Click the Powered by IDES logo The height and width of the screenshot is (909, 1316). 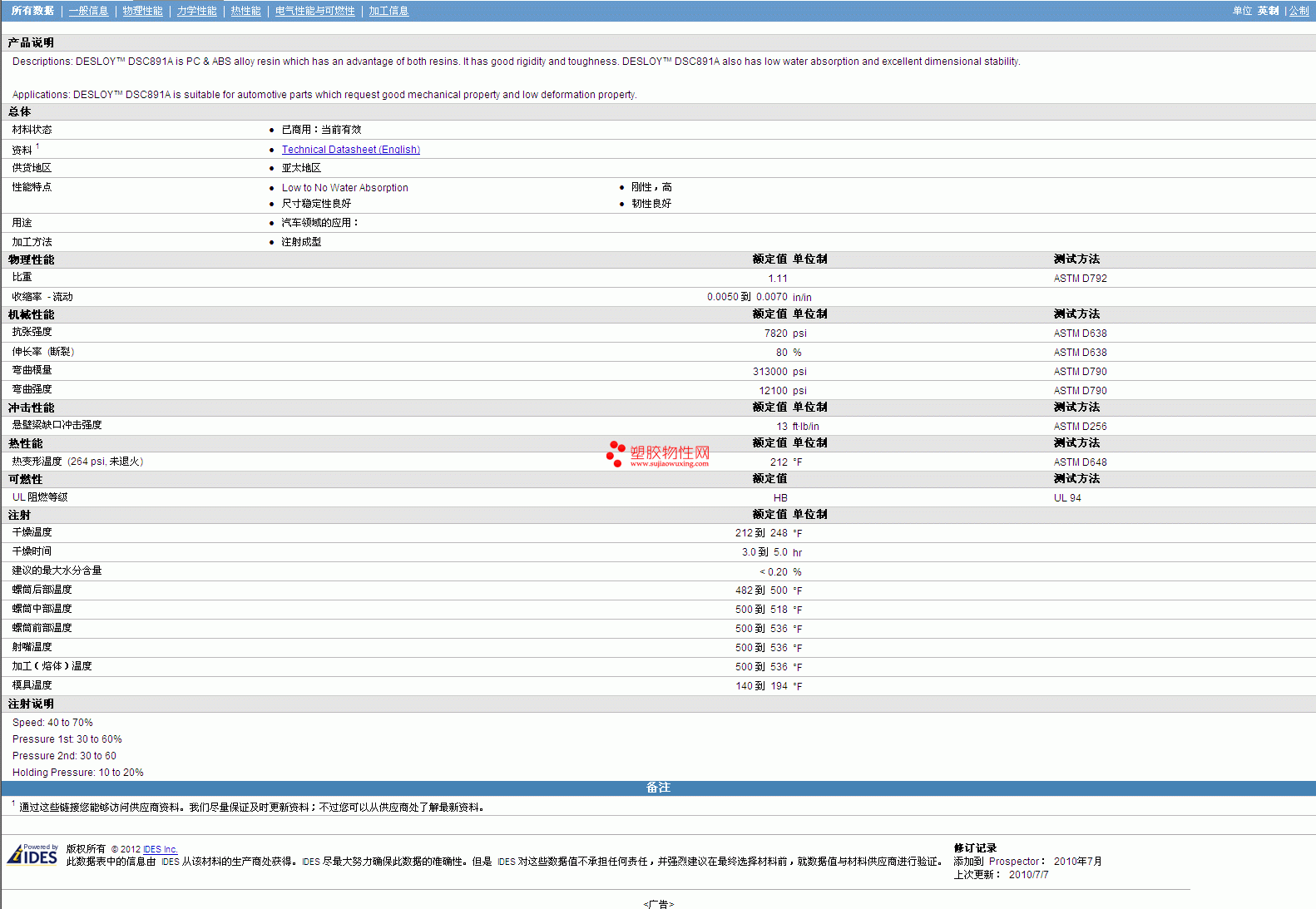(x=32, y=855)
